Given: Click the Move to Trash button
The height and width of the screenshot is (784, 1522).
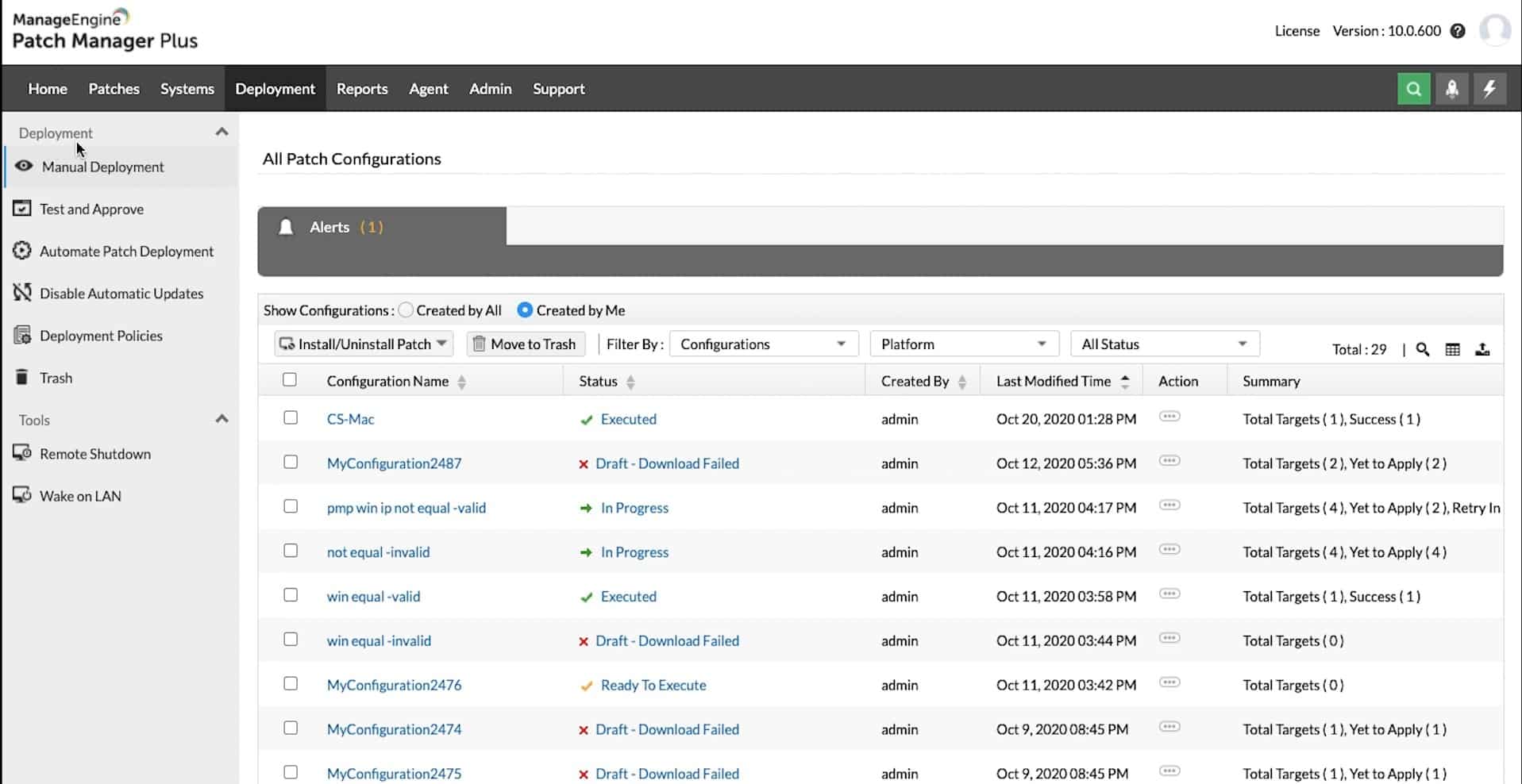Looking at the screenshot, I should coord(526,344).
